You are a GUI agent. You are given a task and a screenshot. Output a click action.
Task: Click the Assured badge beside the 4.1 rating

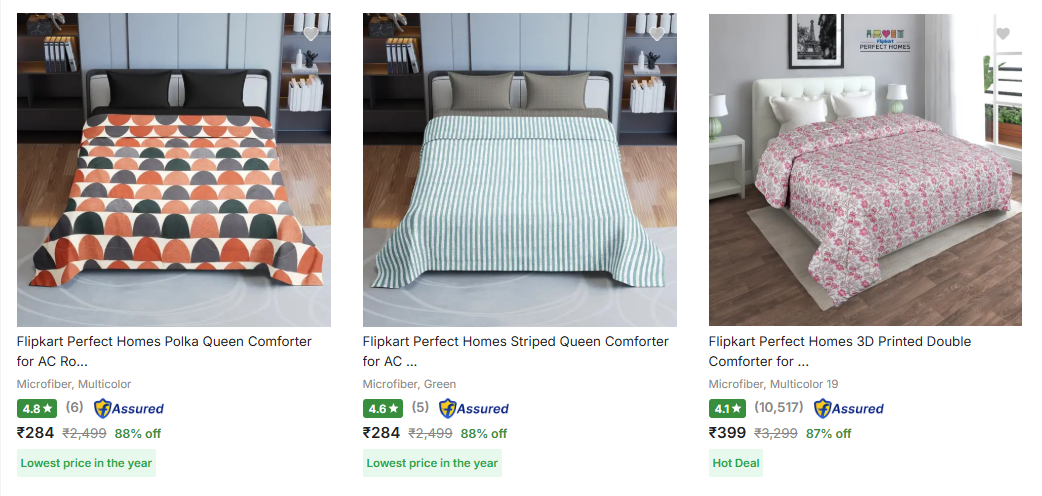[x=849, y=408]
